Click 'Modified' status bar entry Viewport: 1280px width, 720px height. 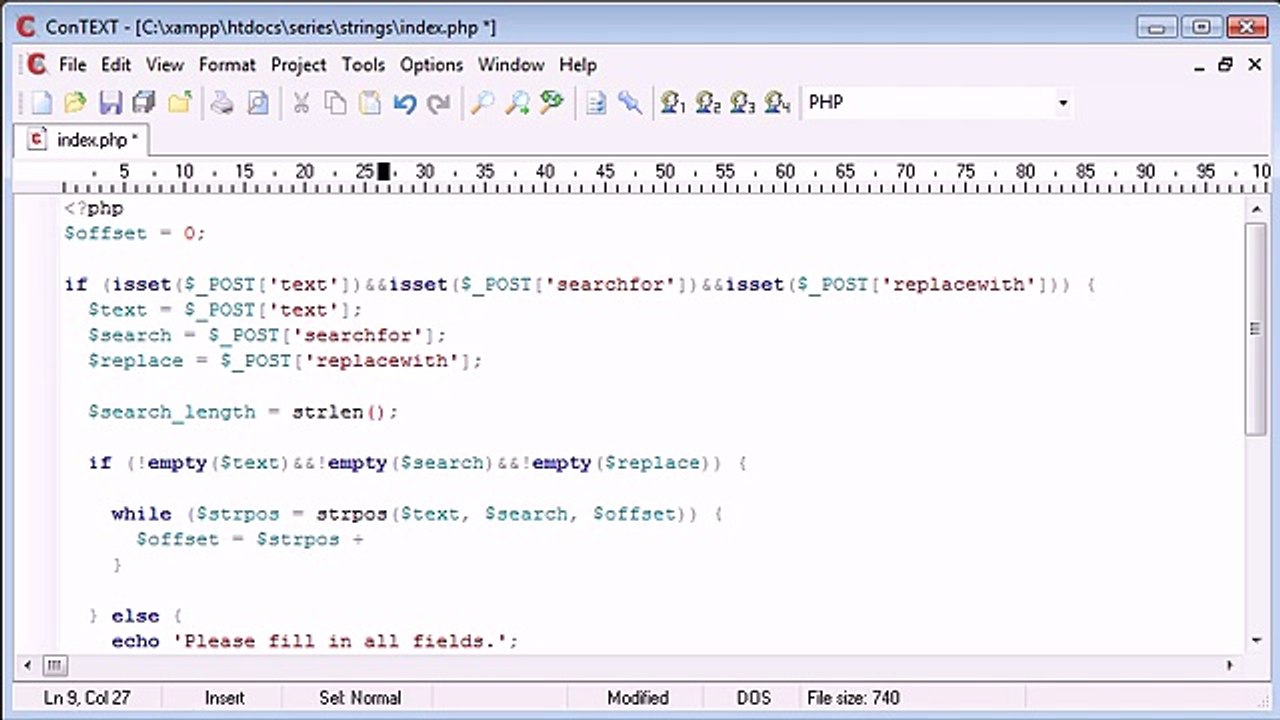tap(638, 698)
